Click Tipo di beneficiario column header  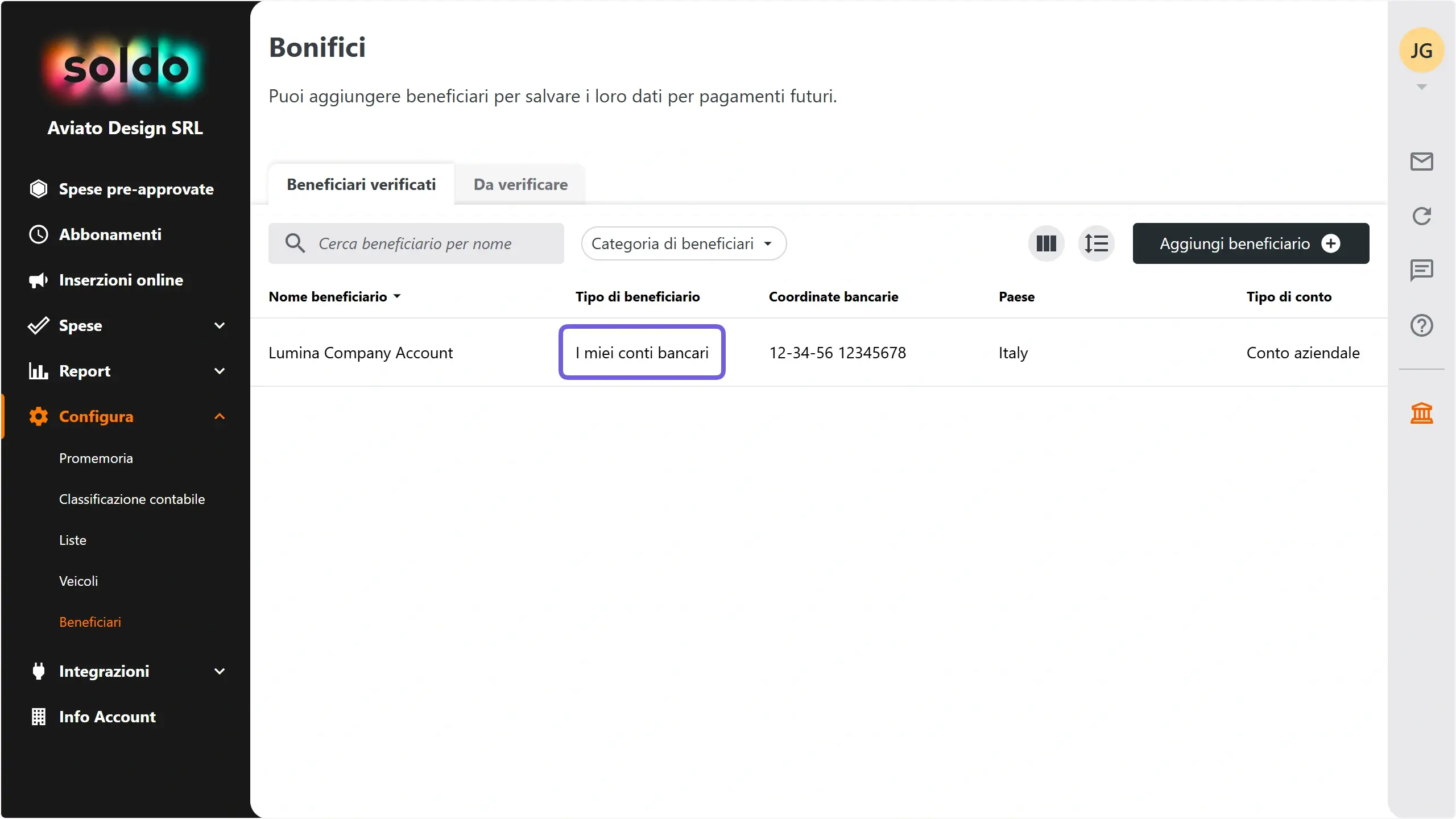(638, 296)
